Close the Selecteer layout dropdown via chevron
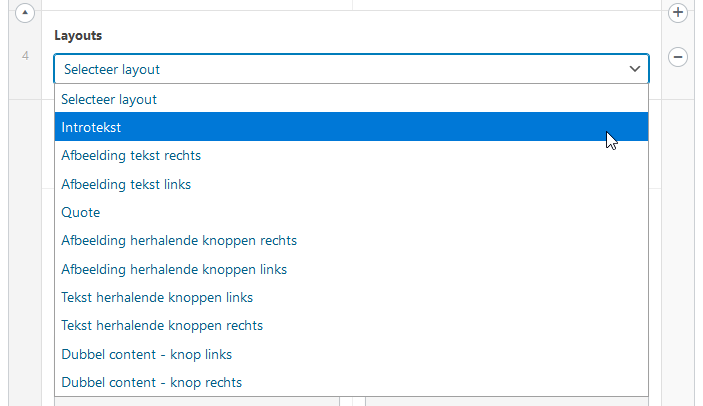 634,69
